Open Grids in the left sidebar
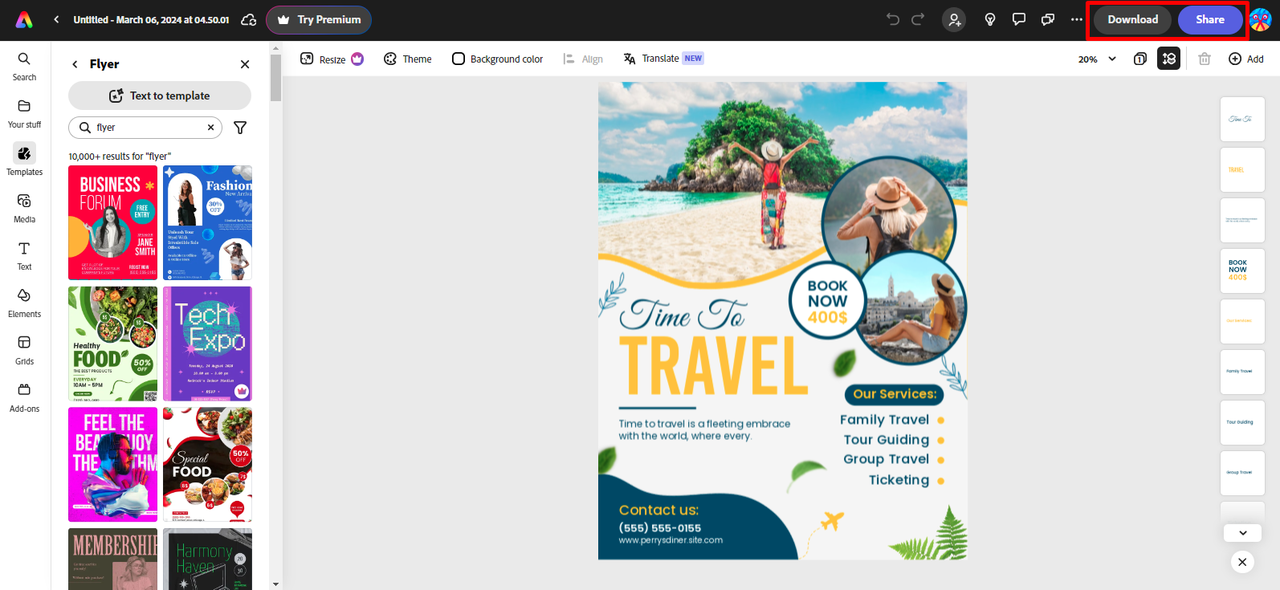The height and width of the screenshot is (590, 1280). (x=24, y=350)
